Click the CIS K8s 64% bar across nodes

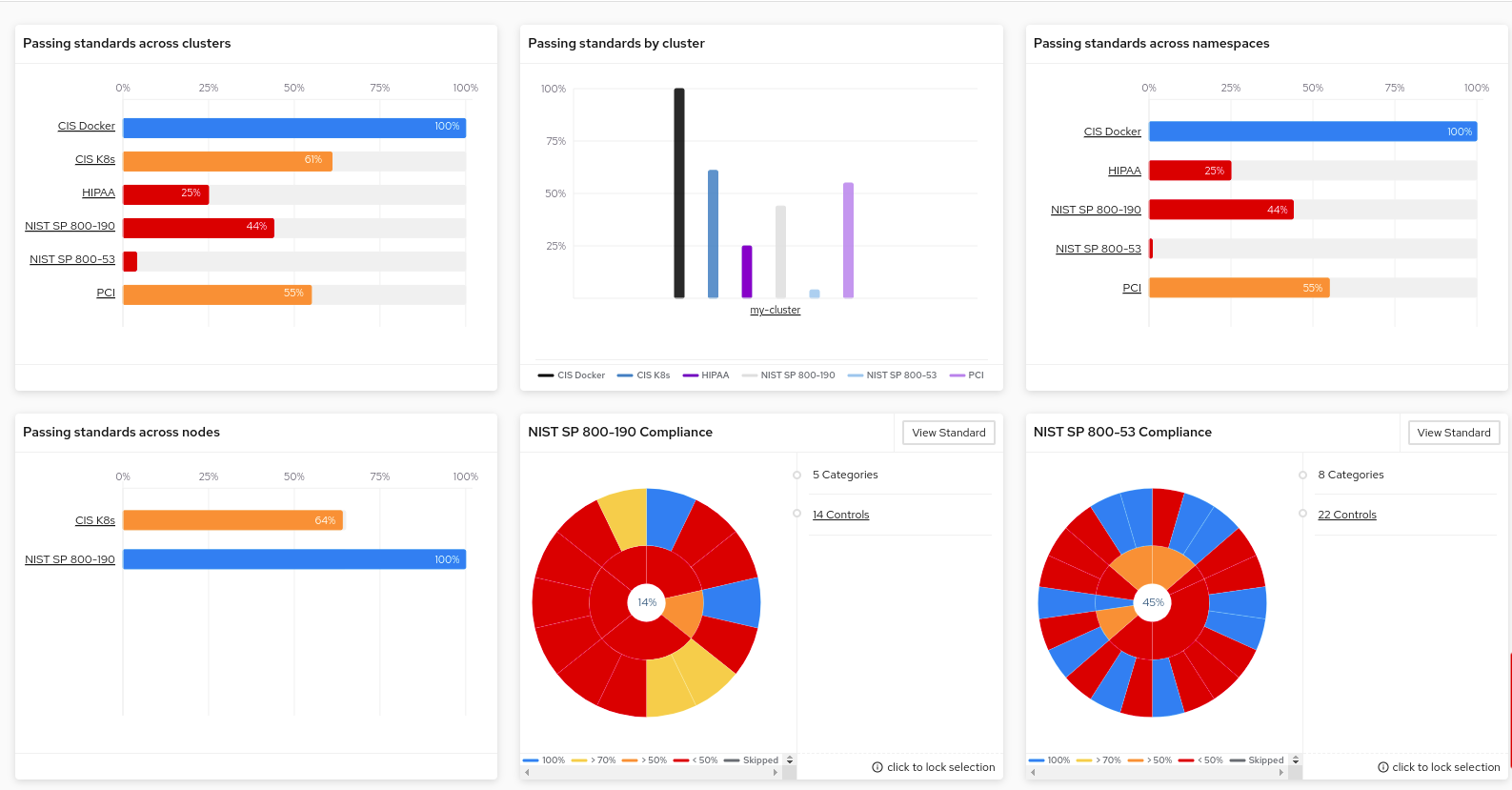[x=232, y=520]
